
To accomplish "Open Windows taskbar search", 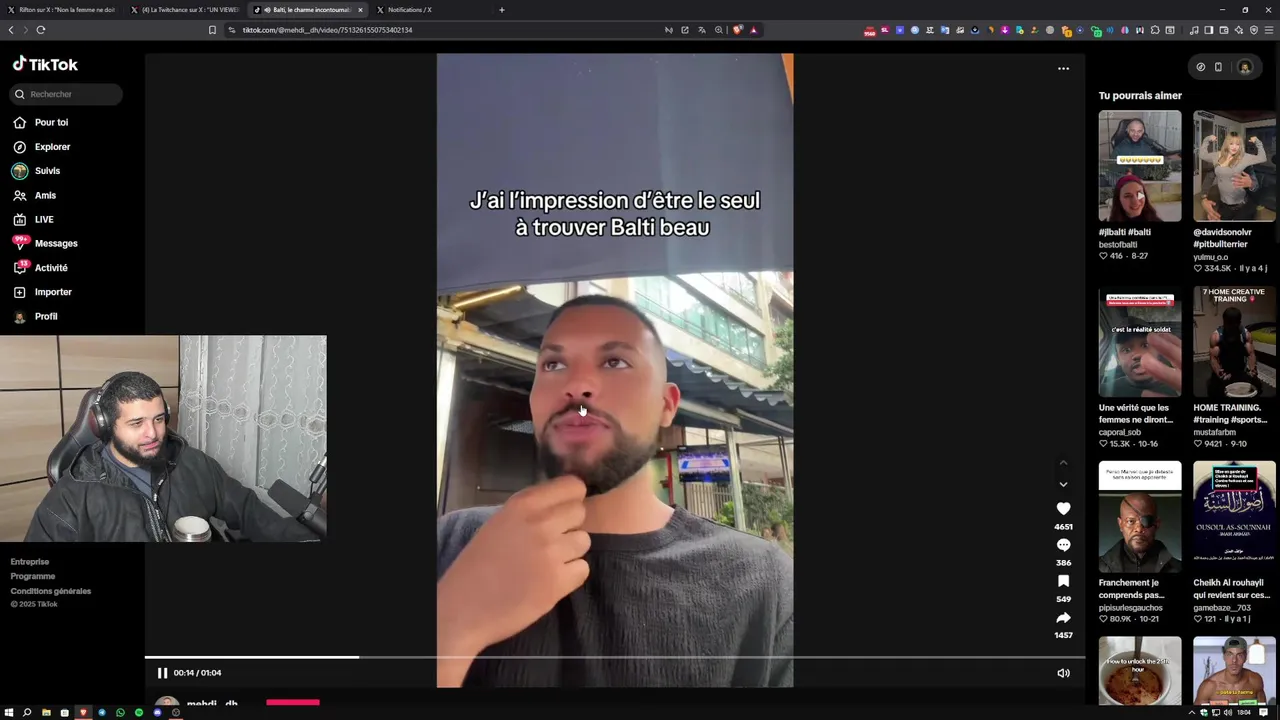I will click(27, 713).
